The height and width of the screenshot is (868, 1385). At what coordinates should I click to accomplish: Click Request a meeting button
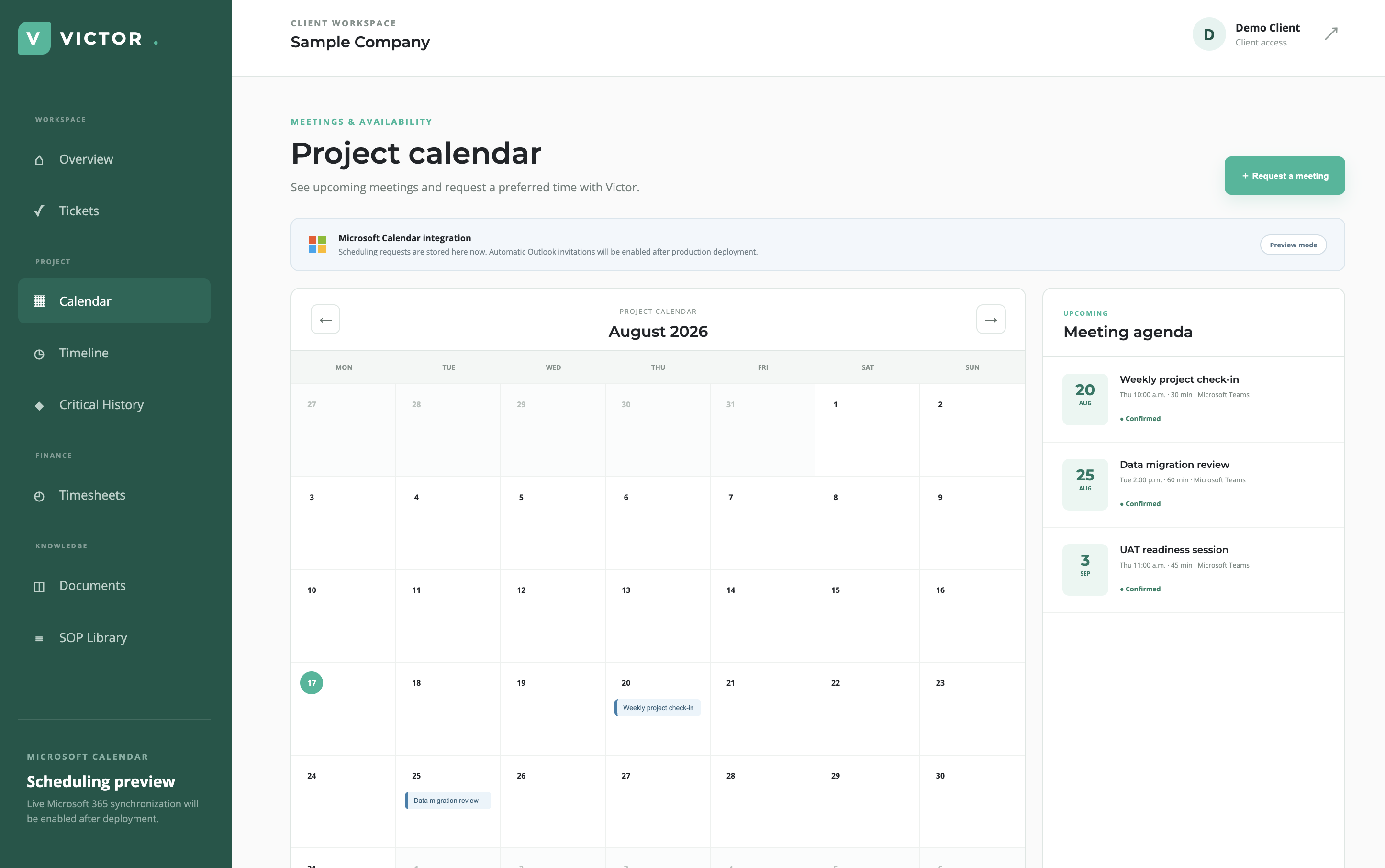pos(1284,176)
